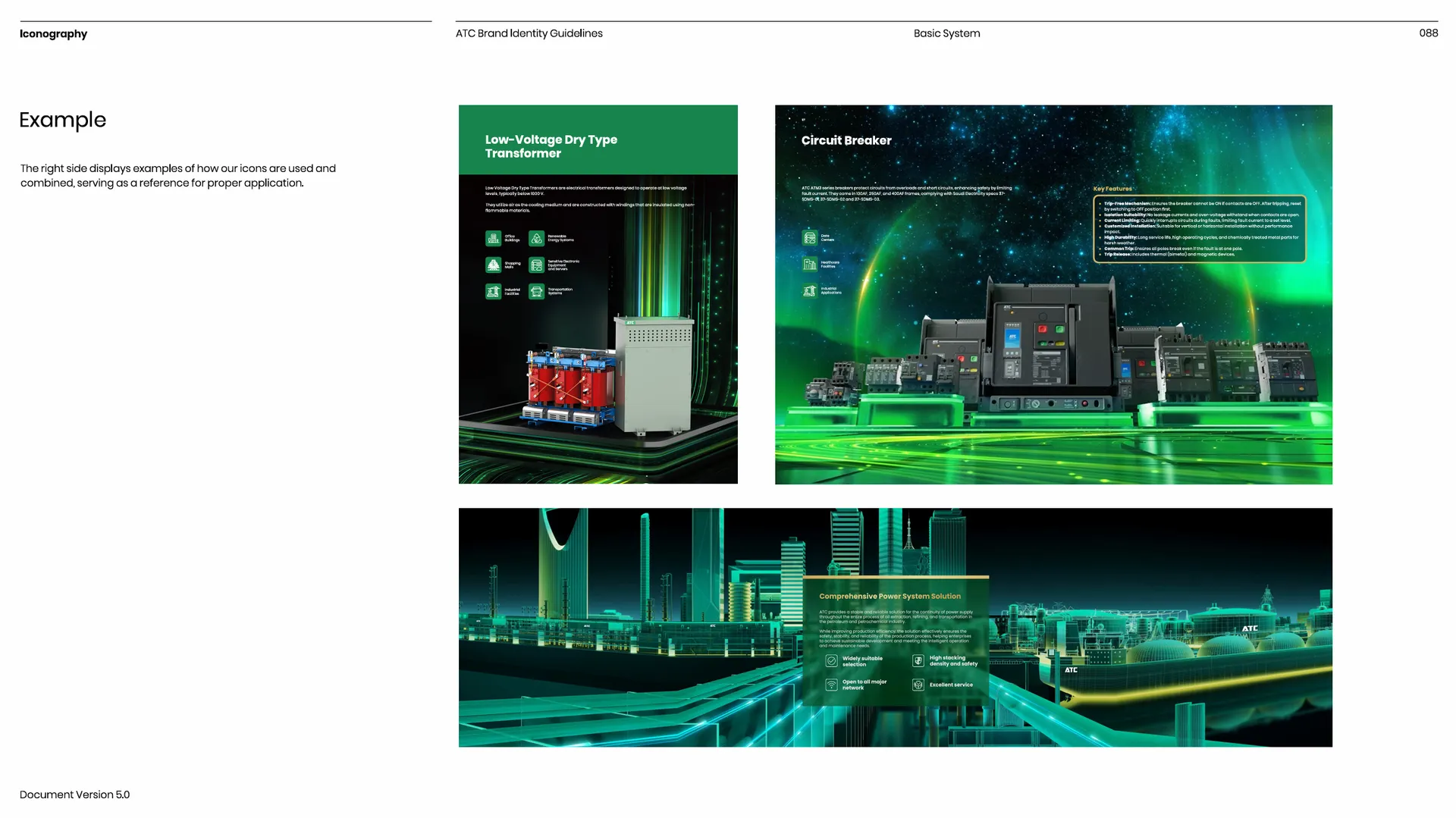Click the Iconography section header
1456x818 pixels.
[x=53, y=34]
